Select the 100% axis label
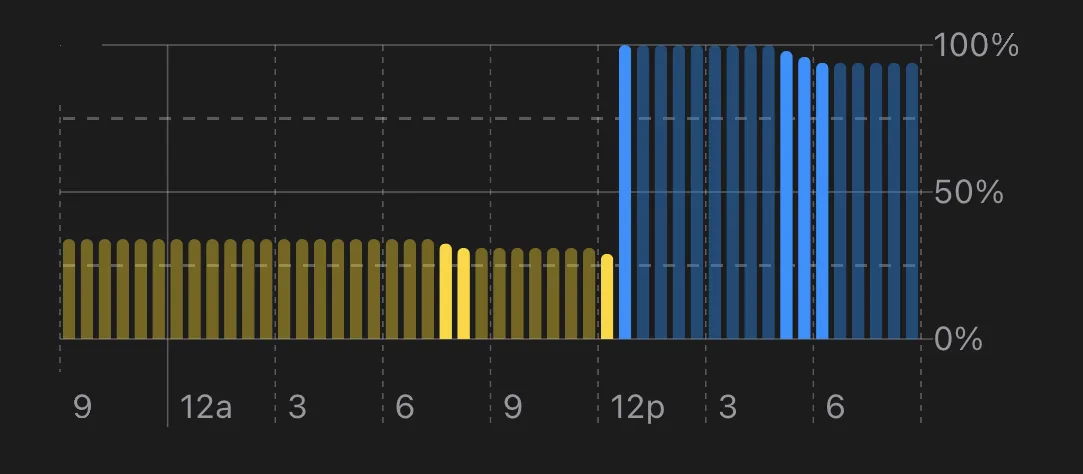The image size is (1083, 474). coord(976,46)
